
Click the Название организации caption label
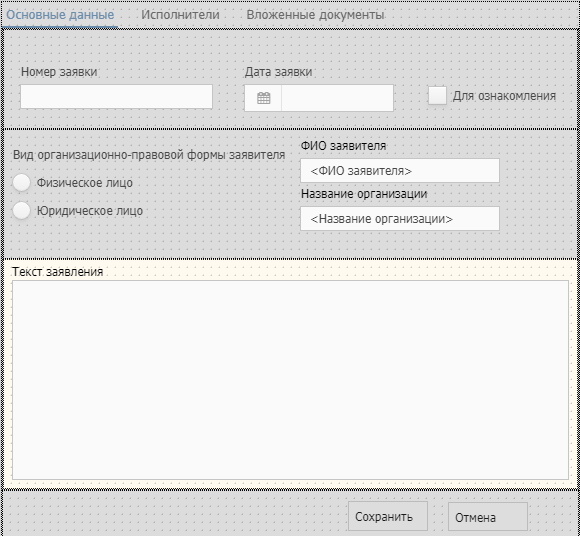point(364,194)
